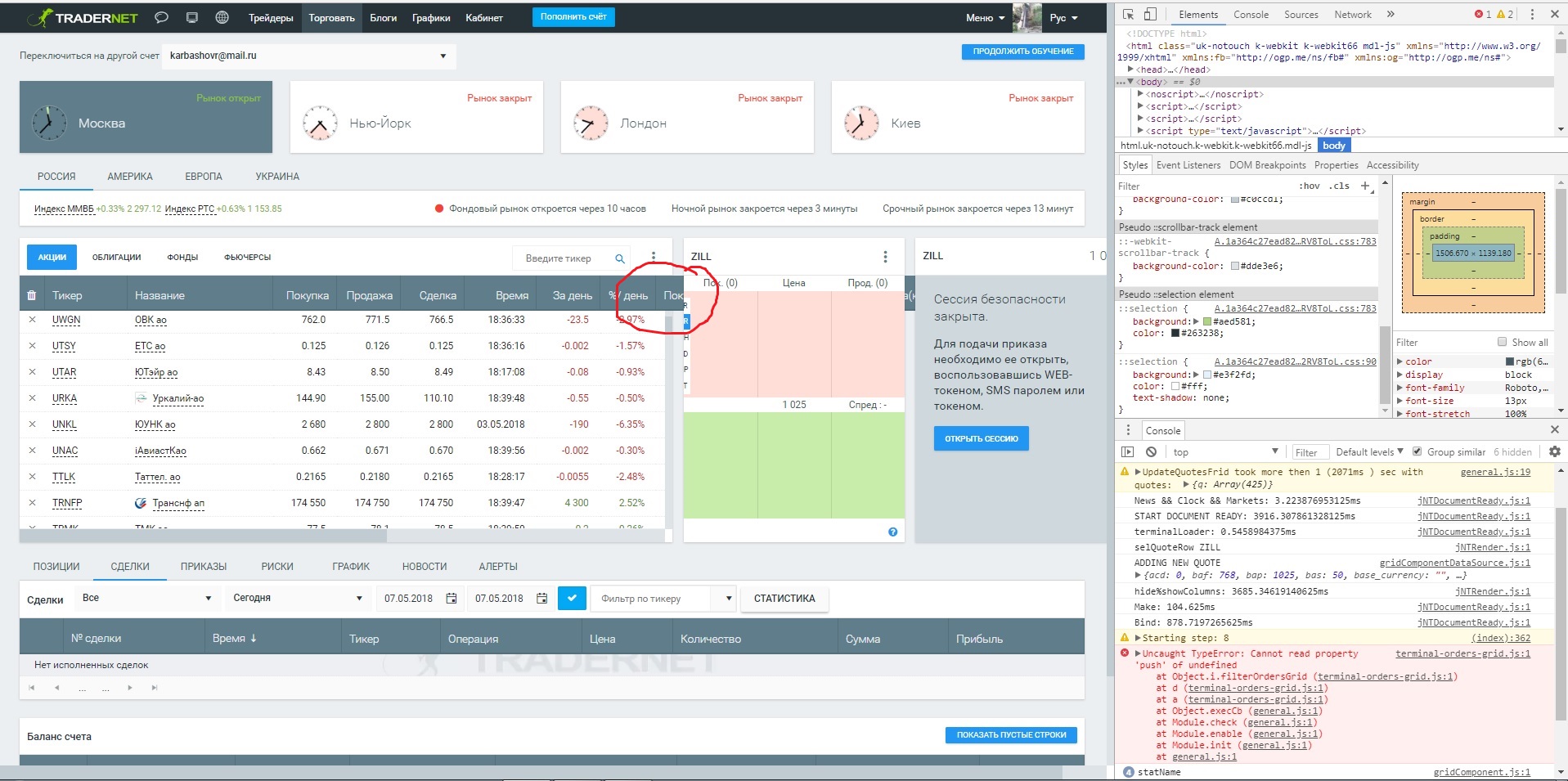Click the #aed581 background color swatch

point(1206,322)
